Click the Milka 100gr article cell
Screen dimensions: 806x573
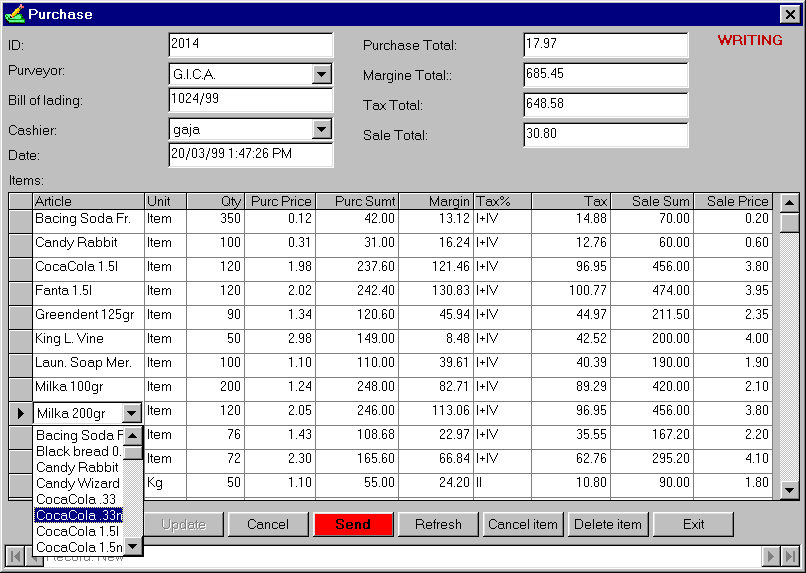pyautogui.click(x=88, y=389)
